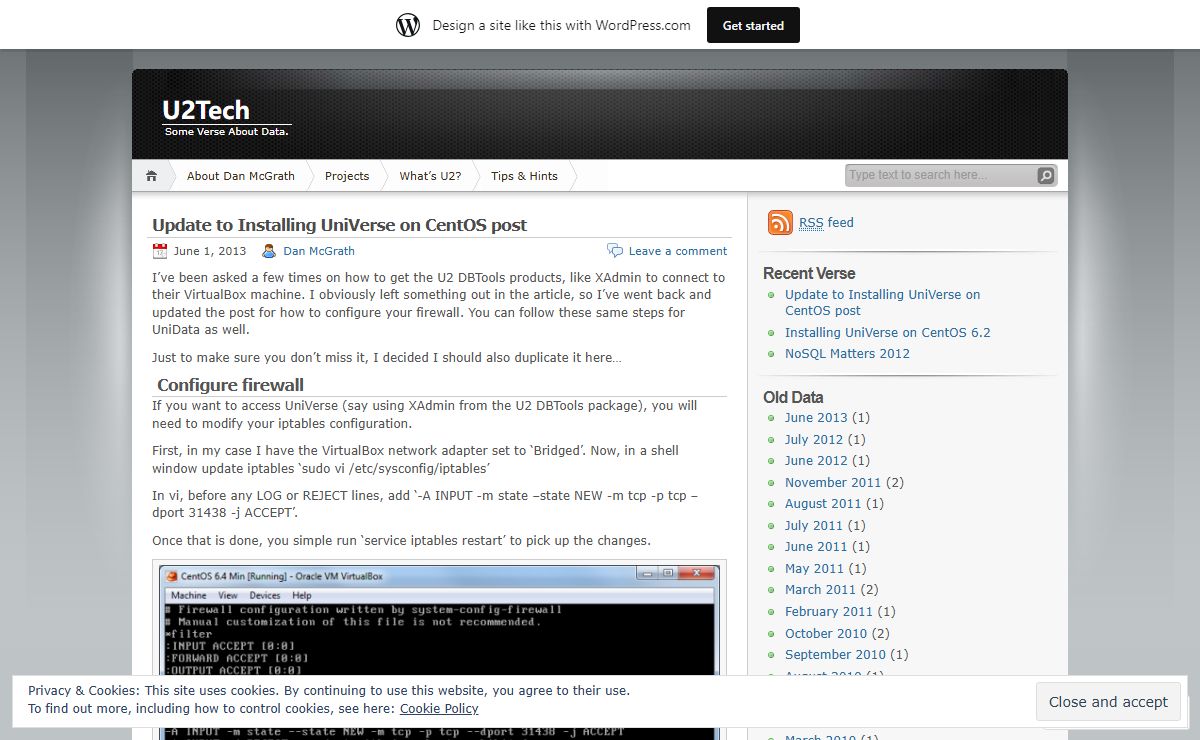The height and width of the screenshot is (740, 1200).
Task: Open March 2011 archive link
Action: [x=820, y=590]
